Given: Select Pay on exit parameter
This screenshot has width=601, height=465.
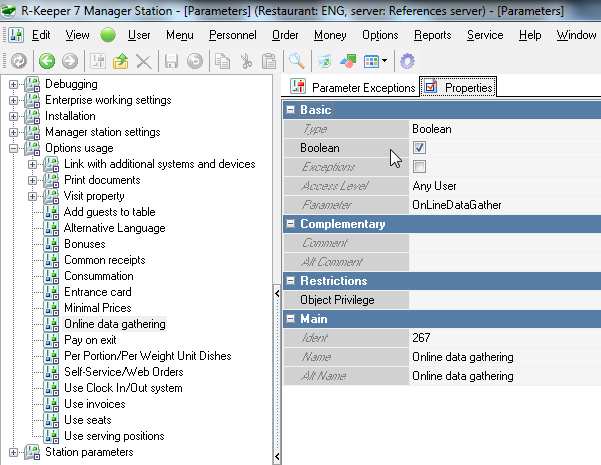Looking at the screenshot, I should tap(90, 340).
